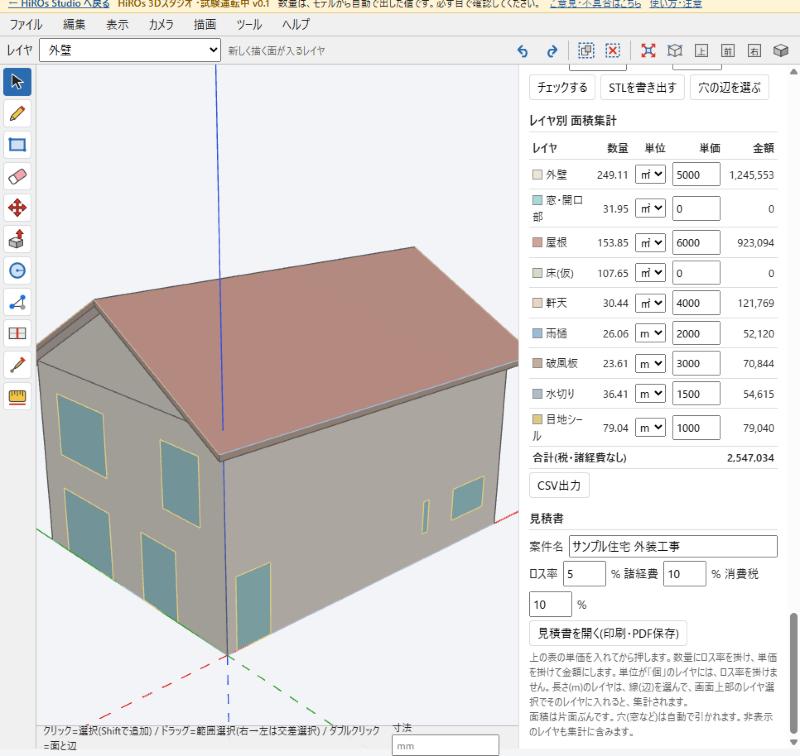Image resolution: width=800 pixels, height=756 pixels.
Task: Select the paint brush tool
Action: (x=17, y=365)
